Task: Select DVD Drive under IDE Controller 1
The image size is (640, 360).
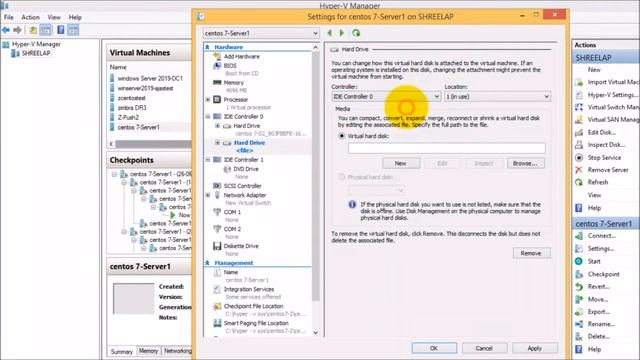Action: 246,169
